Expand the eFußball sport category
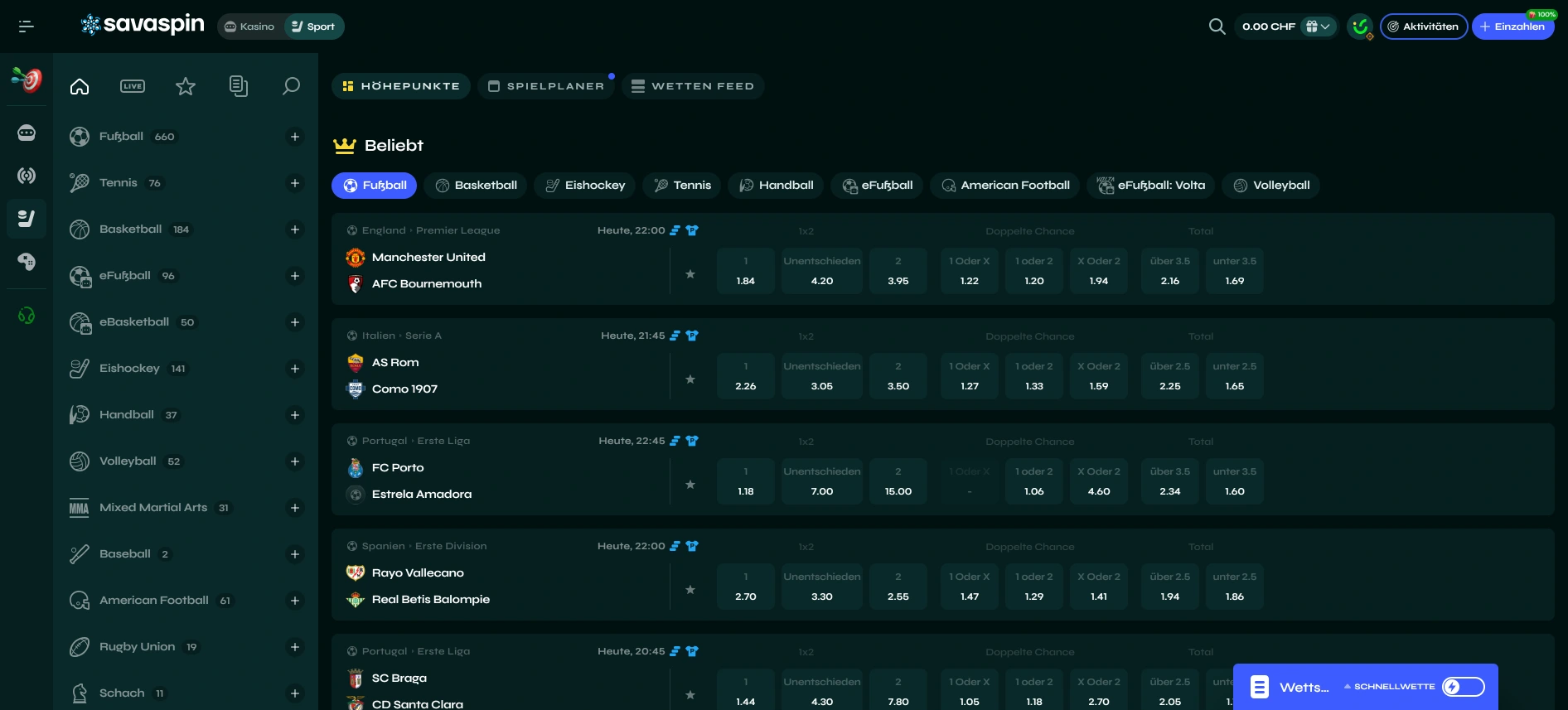The width and height of the screenshot is (1568, 710). click(x=295, y=276)
